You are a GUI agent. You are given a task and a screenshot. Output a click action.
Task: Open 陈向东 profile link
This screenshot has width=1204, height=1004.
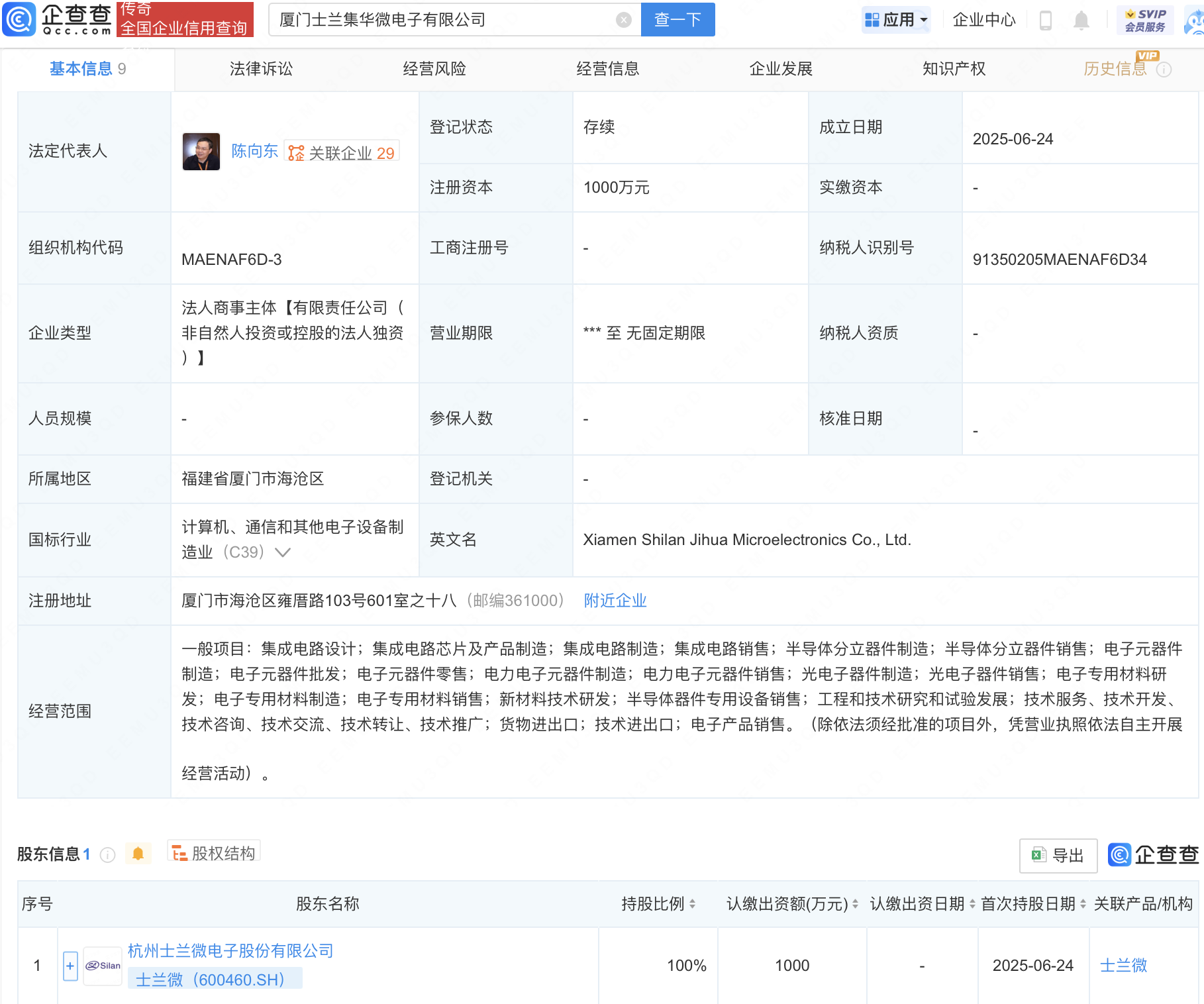pyautogui.click(x=254, y=152)
